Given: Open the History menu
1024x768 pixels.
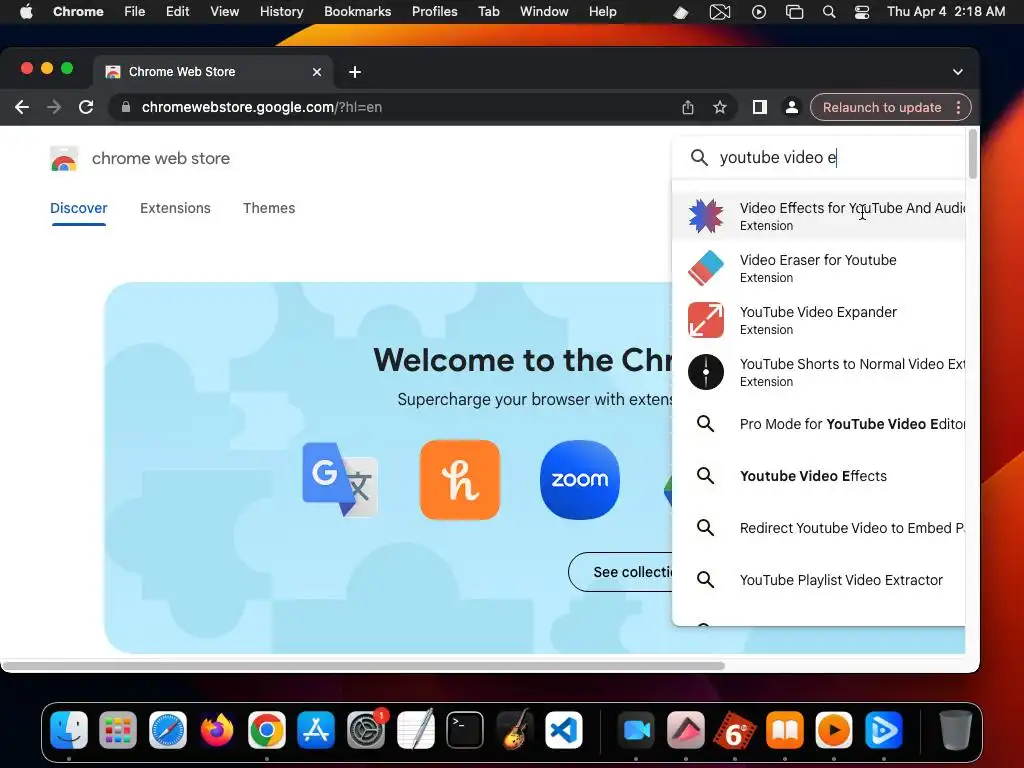Looking at the screenshot, I should [x=281, y=12].
